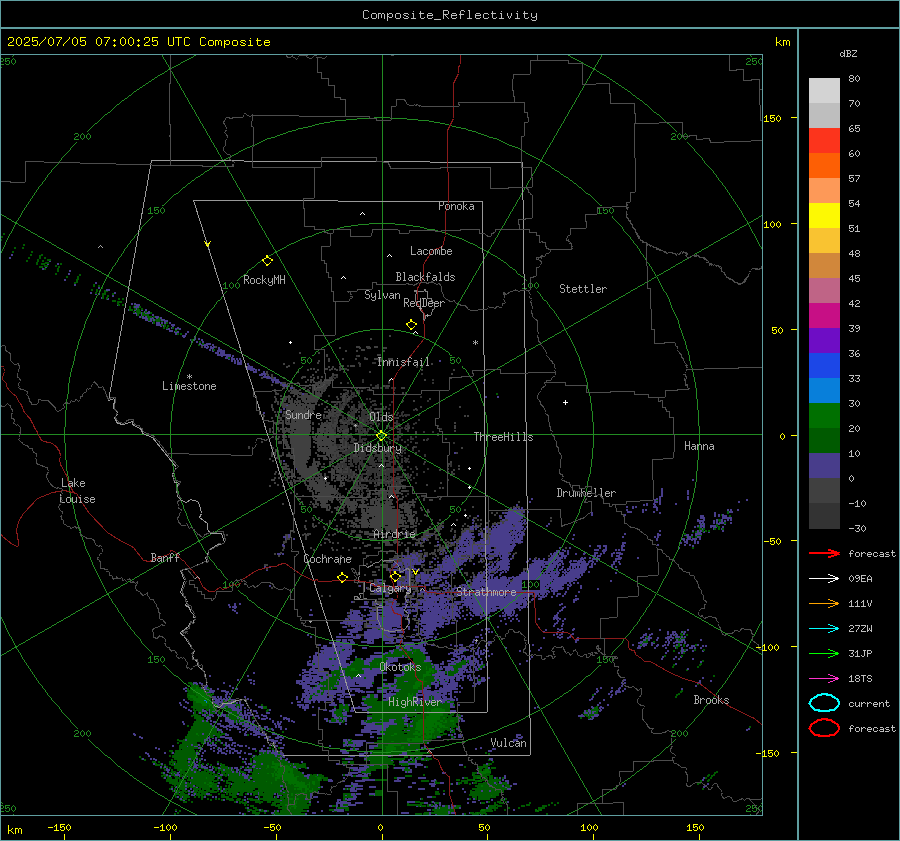Click the Innisfail town label
Viewport: 900px width, 841px height.
(x=403, y=362)
